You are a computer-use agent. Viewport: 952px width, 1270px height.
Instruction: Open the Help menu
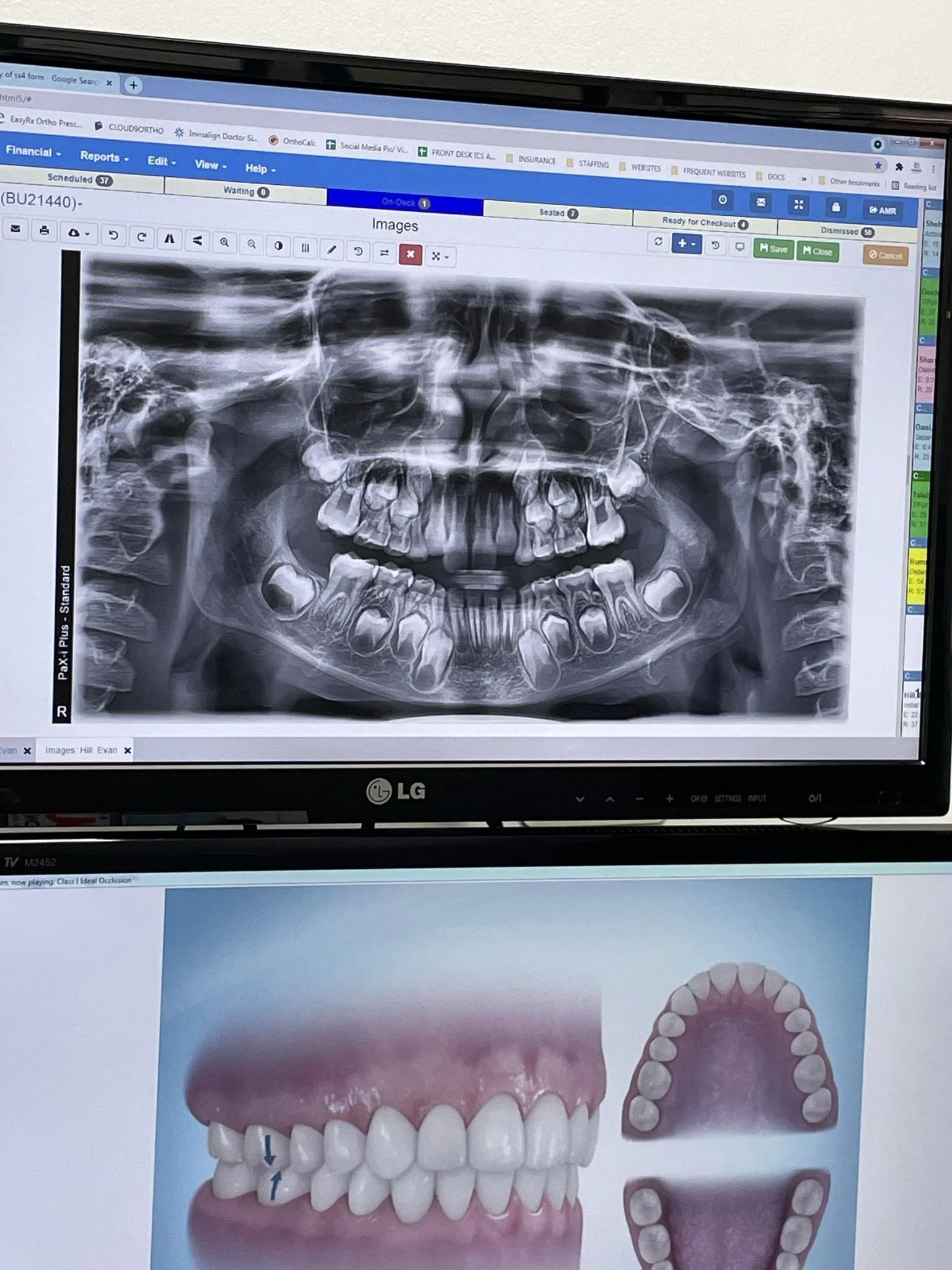pyautogui.click(x=260, y=168)
